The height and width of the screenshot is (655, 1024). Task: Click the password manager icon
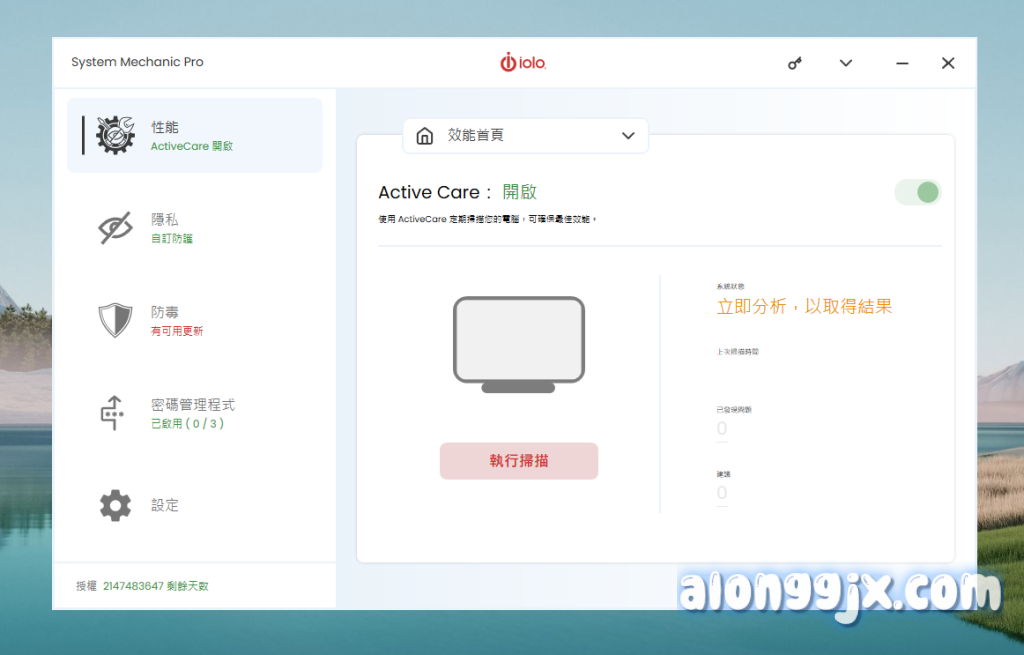[x=113, y=413]
